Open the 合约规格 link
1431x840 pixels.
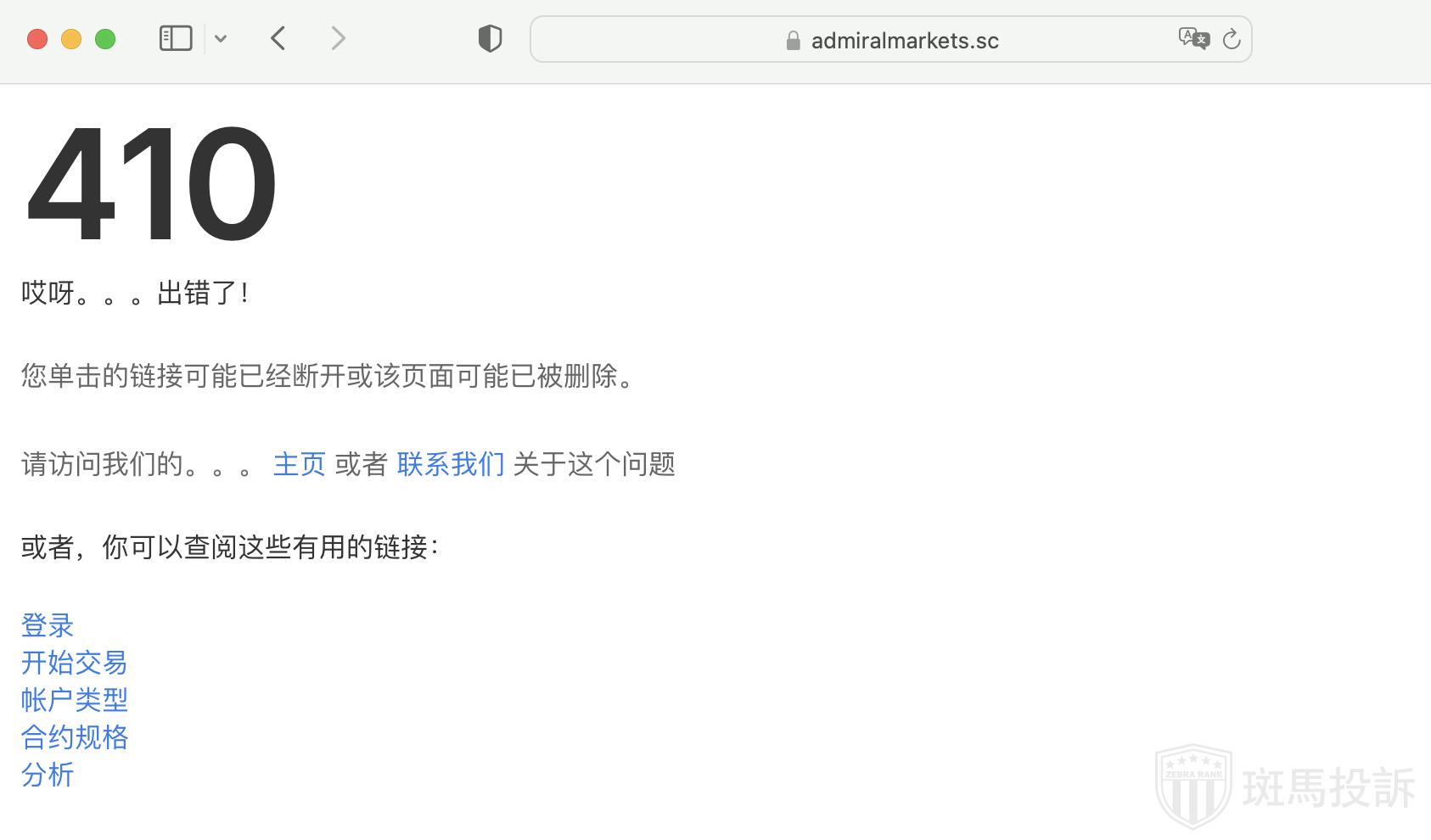(x=74, y=737)
